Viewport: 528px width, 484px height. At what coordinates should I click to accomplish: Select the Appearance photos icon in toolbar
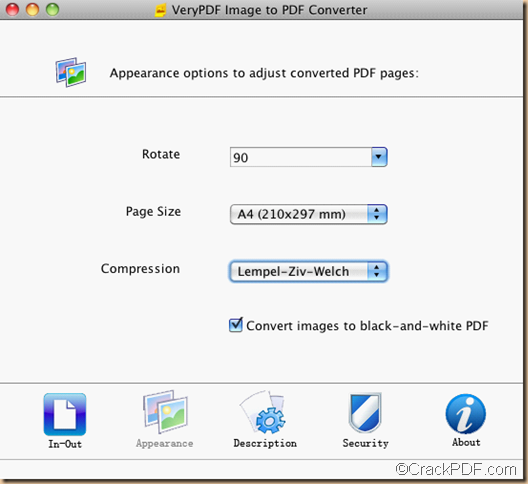pyautogui.click(x=166, y=412)
